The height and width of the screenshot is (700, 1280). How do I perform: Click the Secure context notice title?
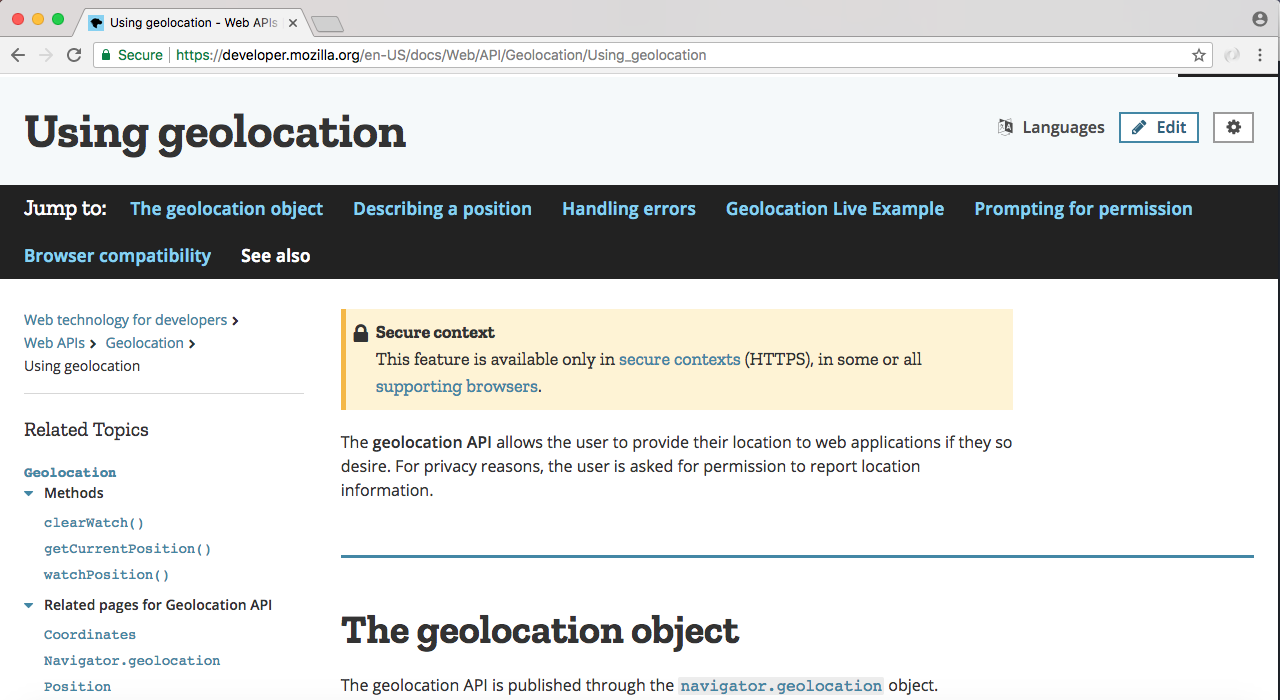click(435, 332)
